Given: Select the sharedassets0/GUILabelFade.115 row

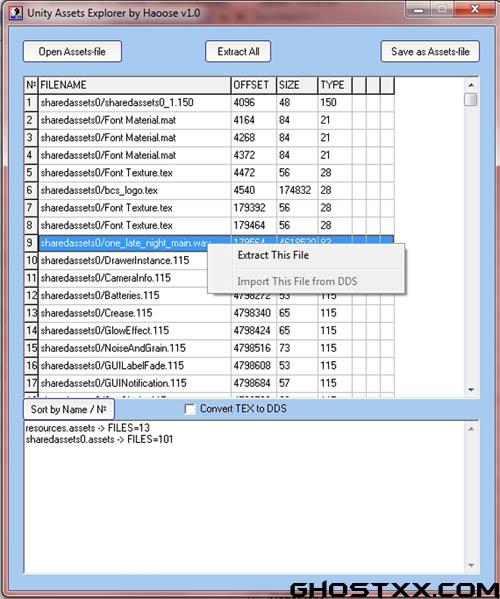Looking at the screenshot, I should pyautogui.click(x=209, y=366).
